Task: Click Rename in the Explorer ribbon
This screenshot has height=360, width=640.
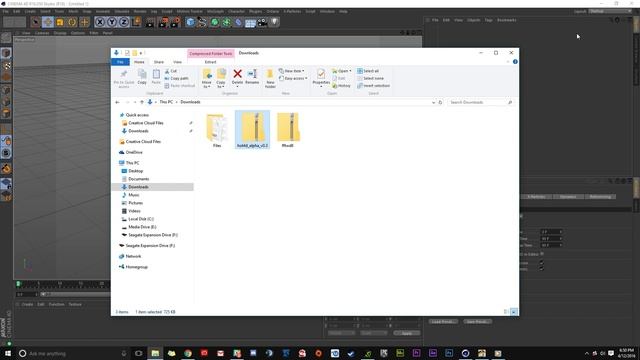Action: 252,78
